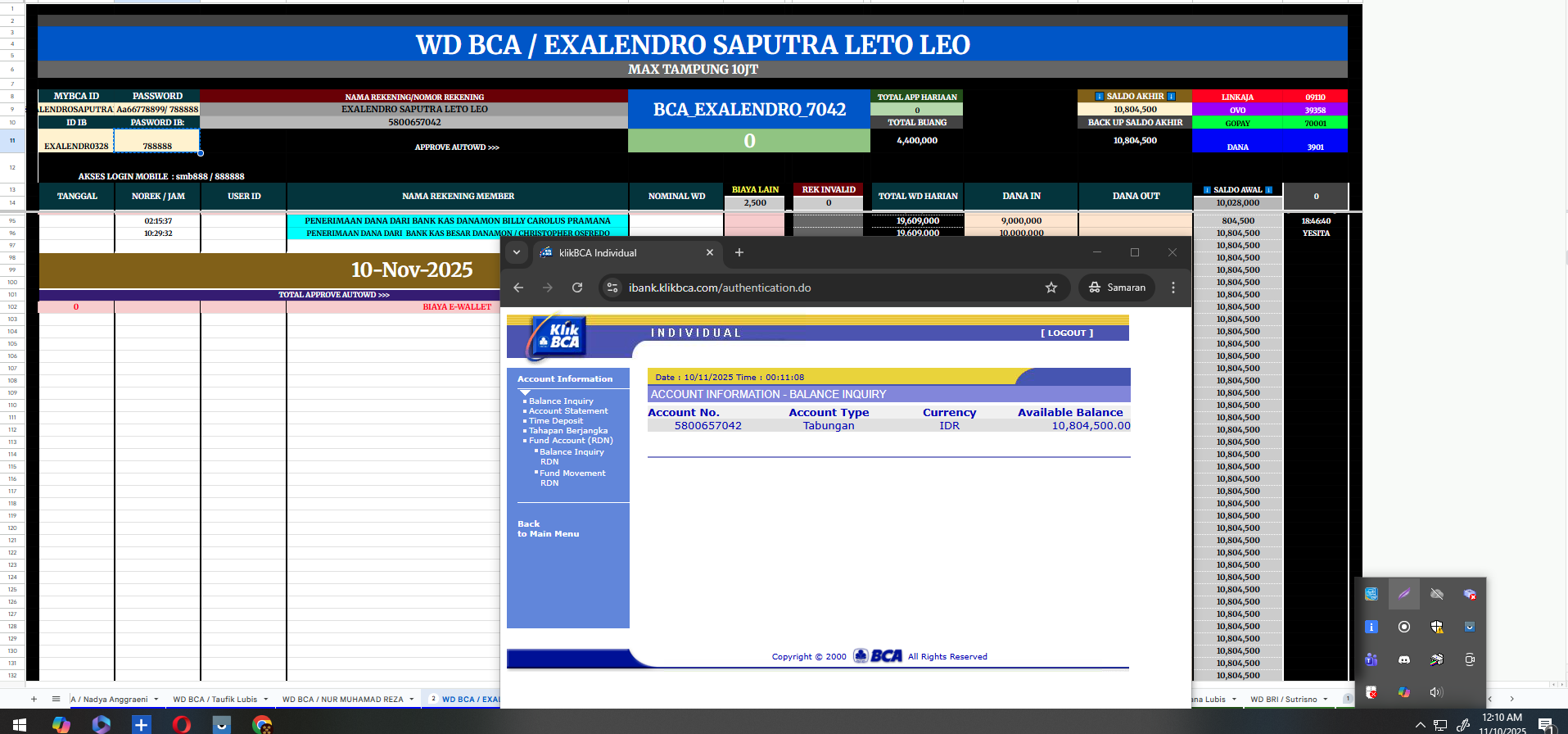Select the PASWORD IB cell 788888
The image size is (1568, 734).
tap(157, 141)
